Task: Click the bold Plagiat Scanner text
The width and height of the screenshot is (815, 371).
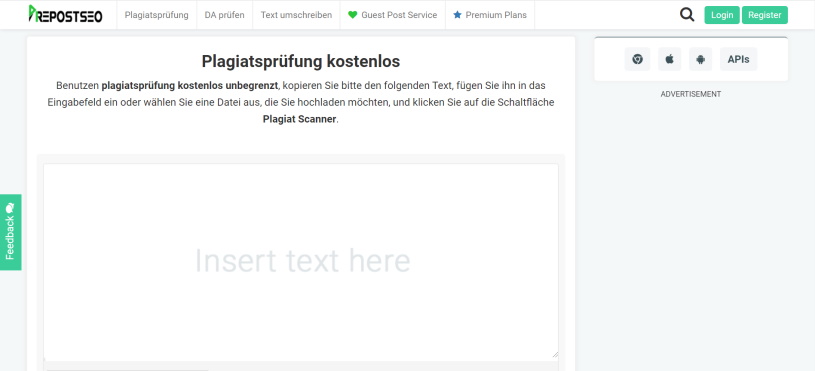Action: 299,119
